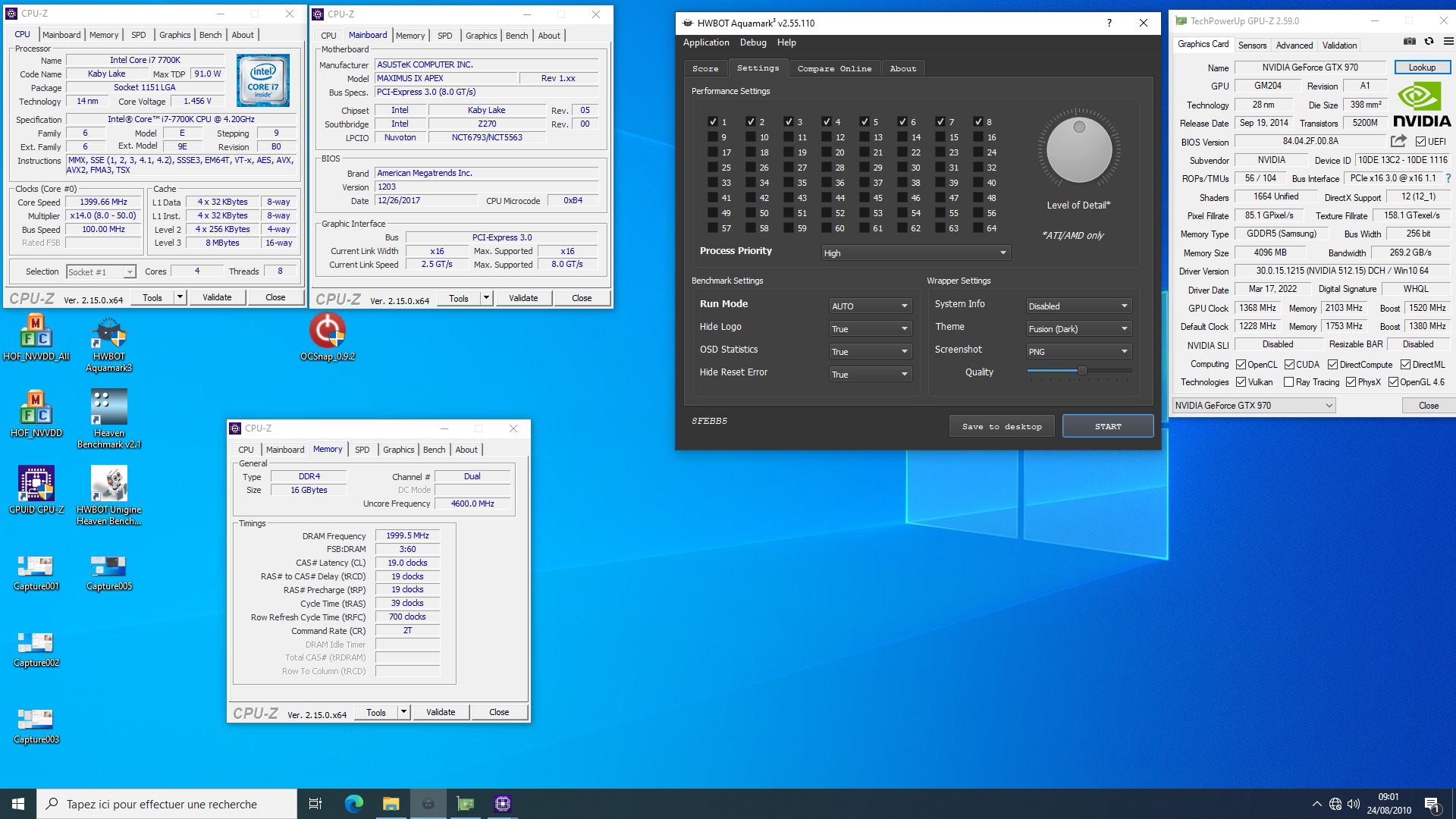Click the BIOS export share icon
Image resolution: width=1456 pixels, height=819 pixels.
coord(1398,141)
